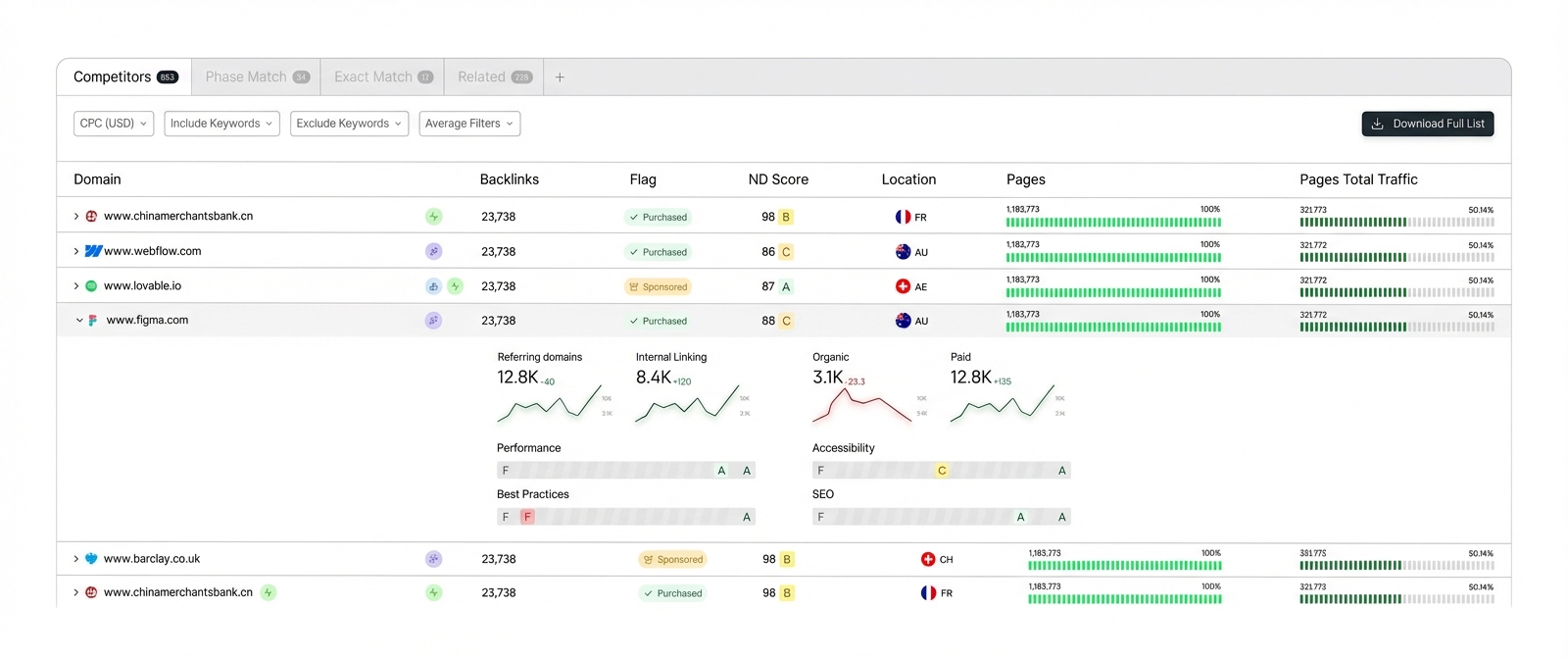1568x659 pixels.
Task: Switch to the Related tab
Action: tap(494, 77)
